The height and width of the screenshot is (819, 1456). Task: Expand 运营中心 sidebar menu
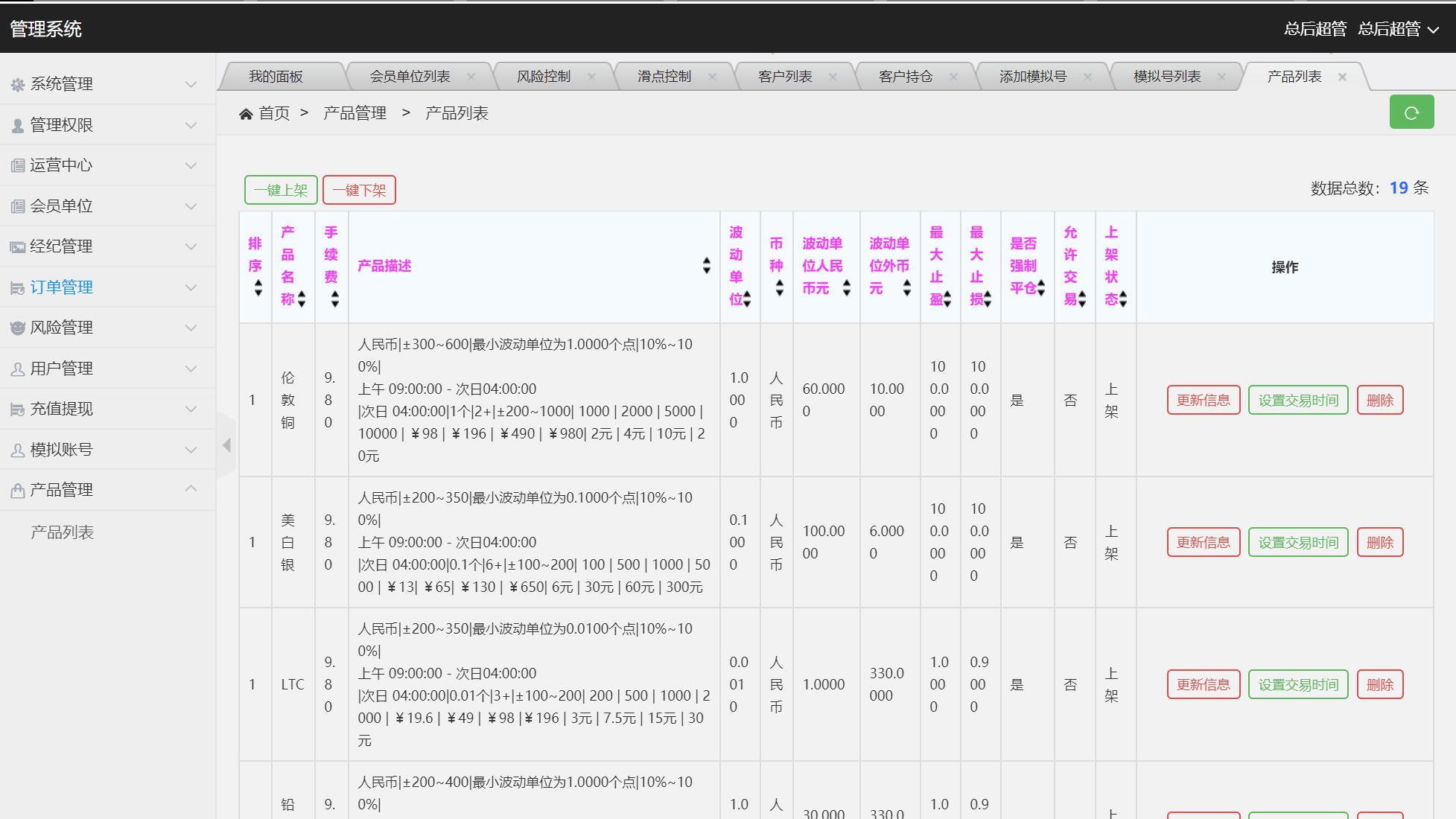[108, 165]
